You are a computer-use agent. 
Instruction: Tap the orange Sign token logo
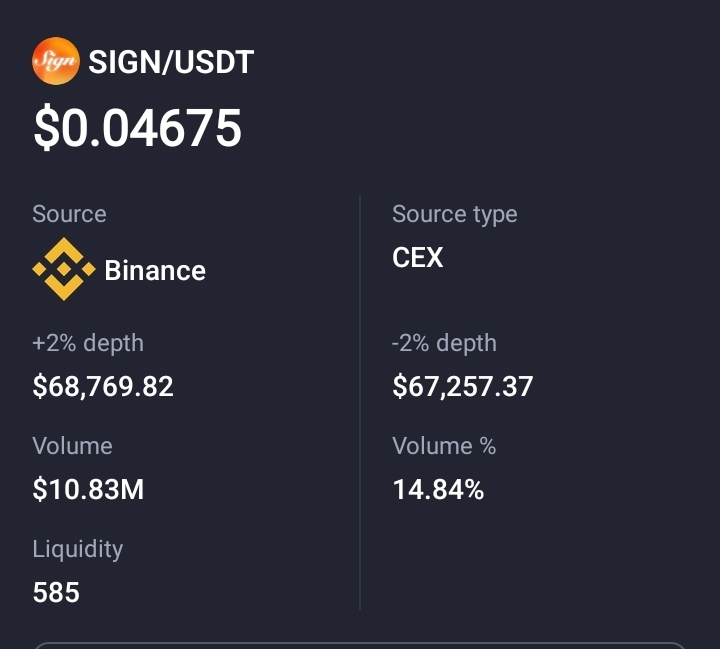coord(55,61)
